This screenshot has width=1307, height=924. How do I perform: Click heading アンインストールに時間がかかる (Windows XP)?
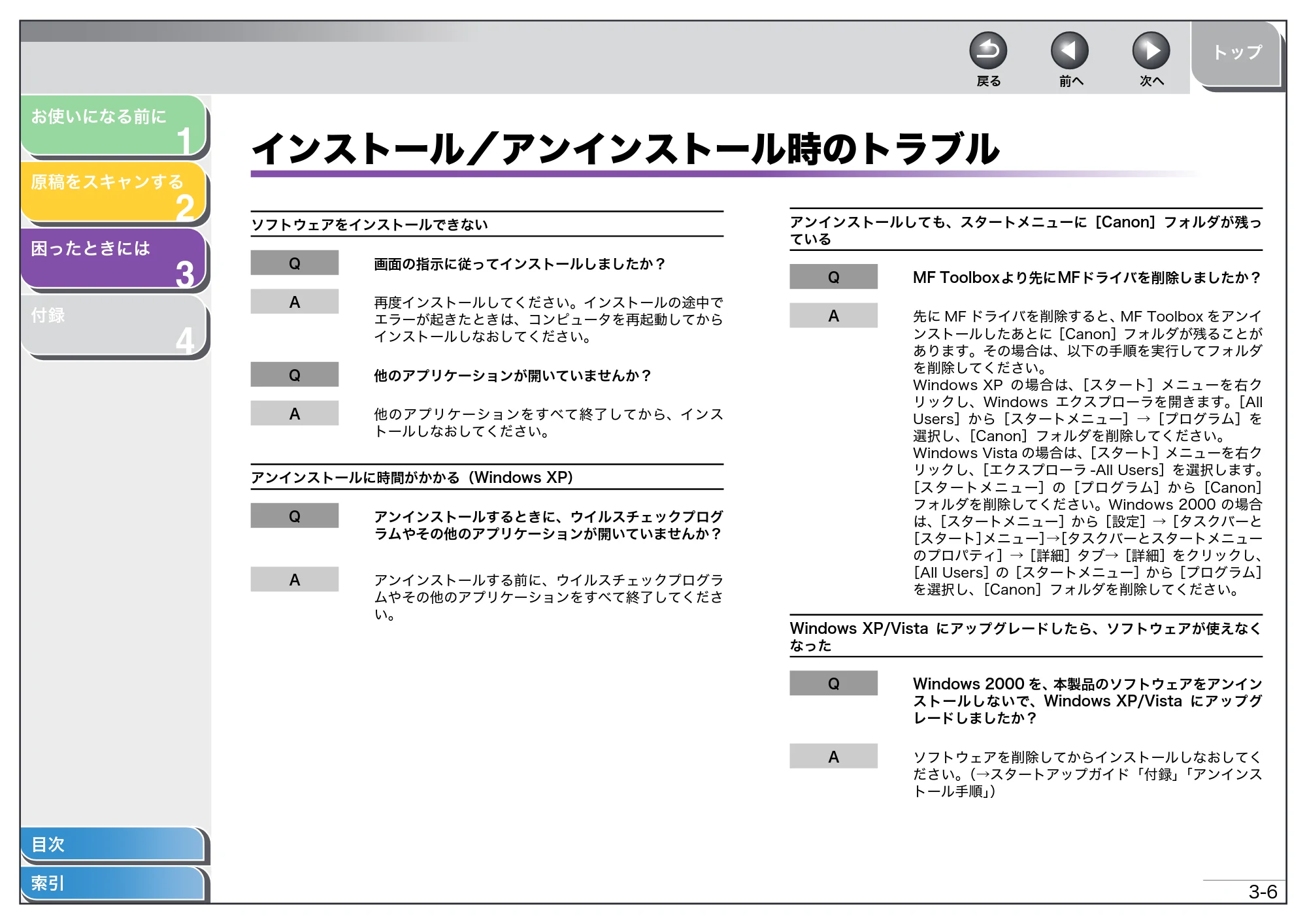[x=412, y=478]
